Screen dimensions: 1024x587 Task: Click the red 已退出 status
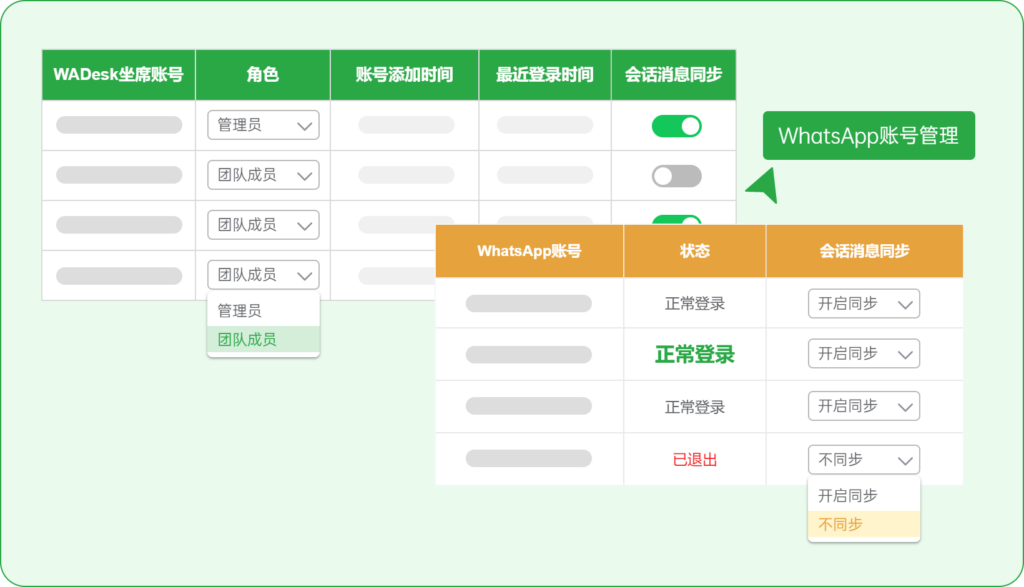click(x=695, y=460)
